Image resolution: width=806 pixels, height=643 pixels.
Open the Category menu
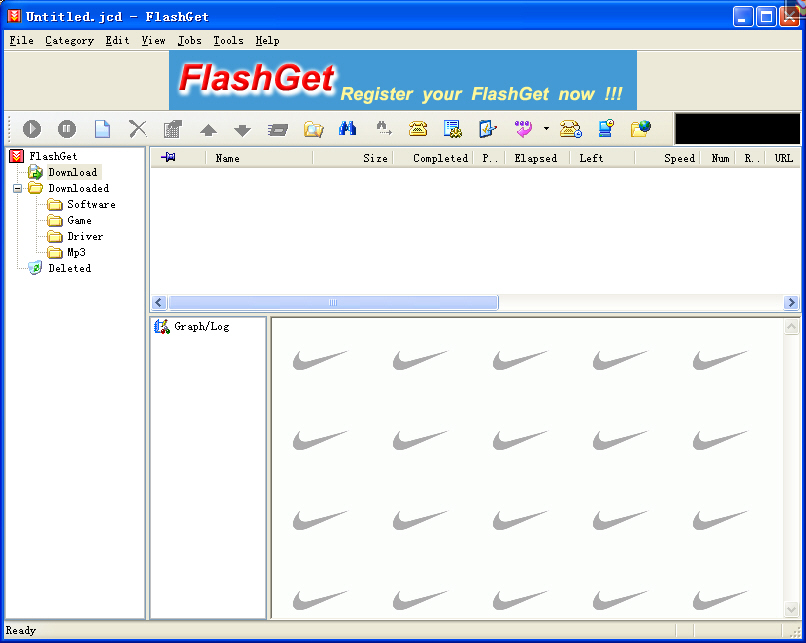point(69,41)
